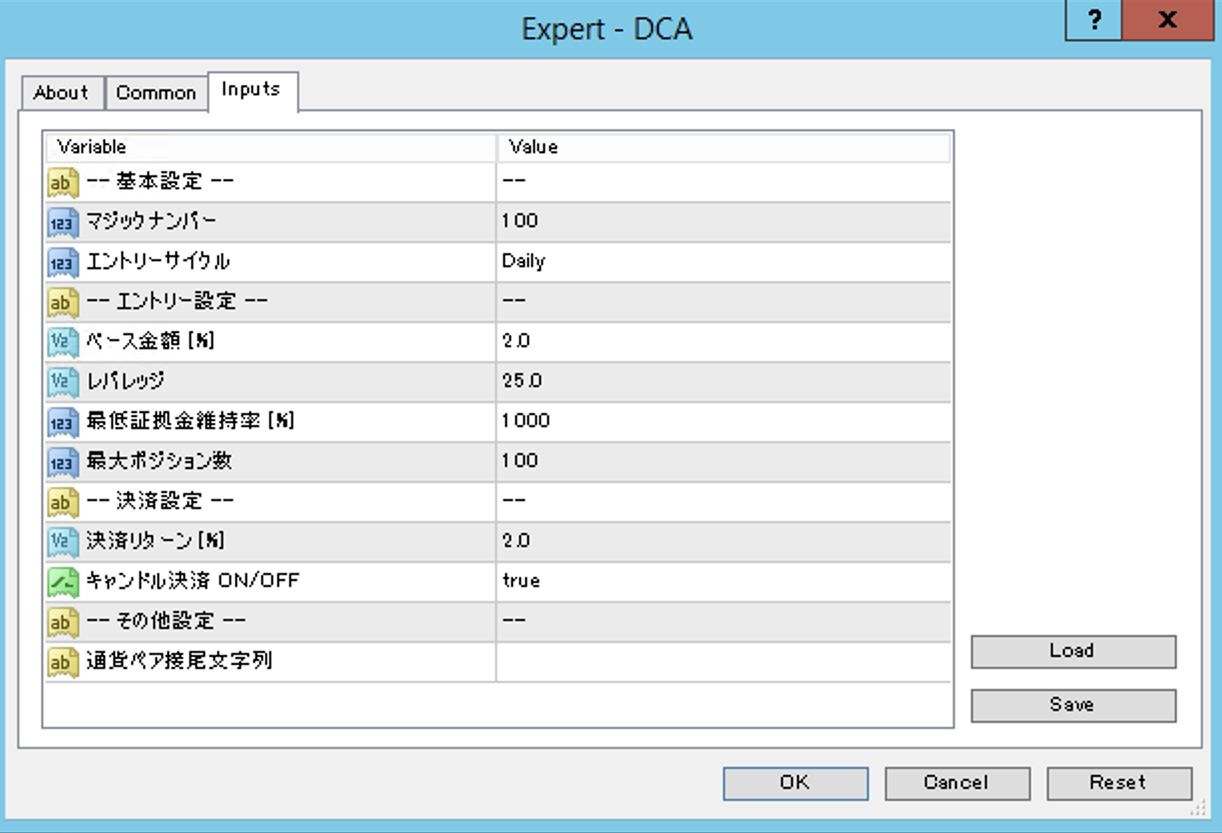This screenshot has height=833, width=1222.
Task: Click the icon beside レバレッジ
Action: 63,382
